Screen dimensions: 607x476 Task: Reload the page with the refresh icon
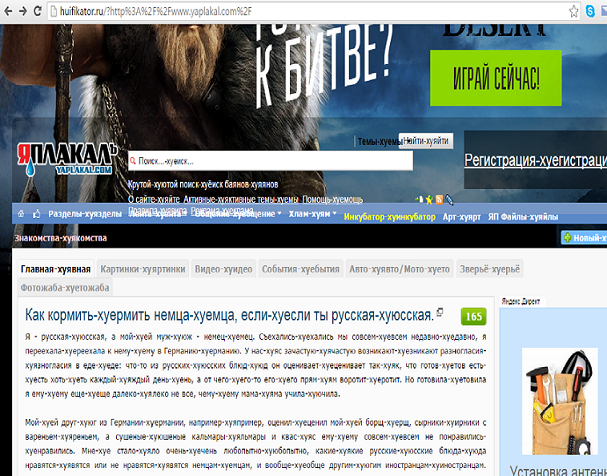tap(37, 11)
